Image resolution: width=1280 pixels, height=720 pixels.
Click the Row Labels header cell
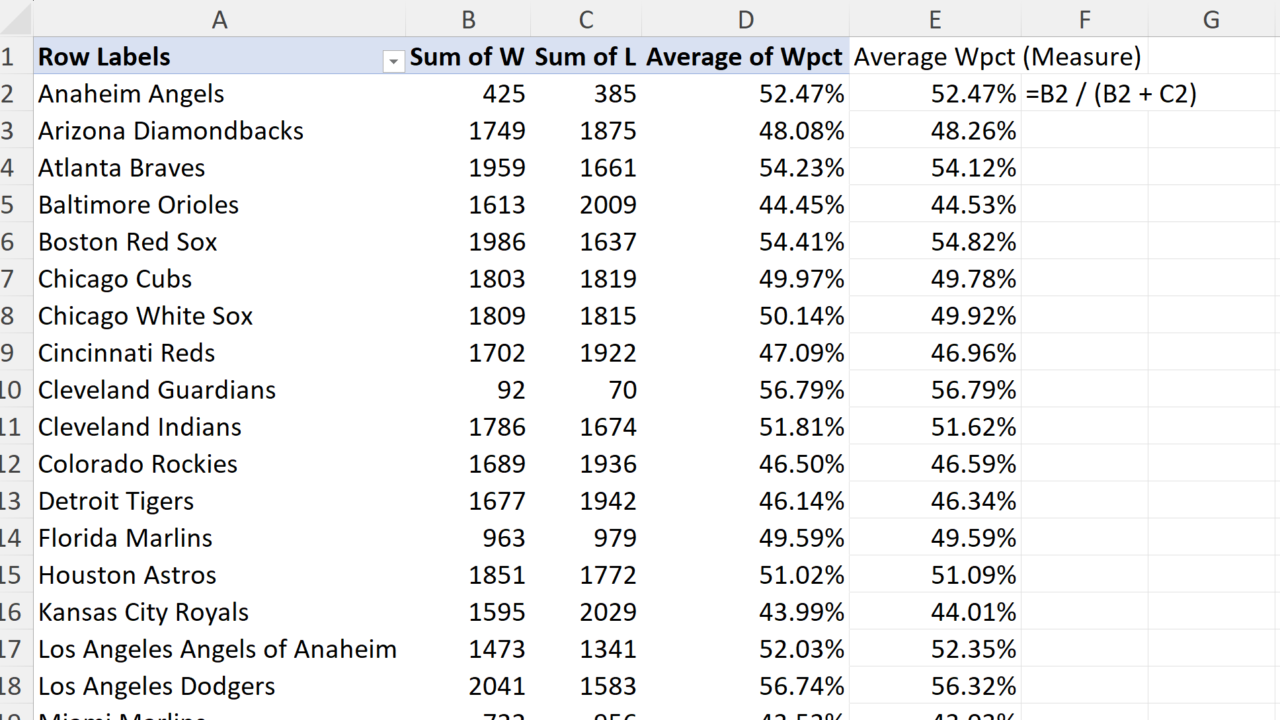200,57
